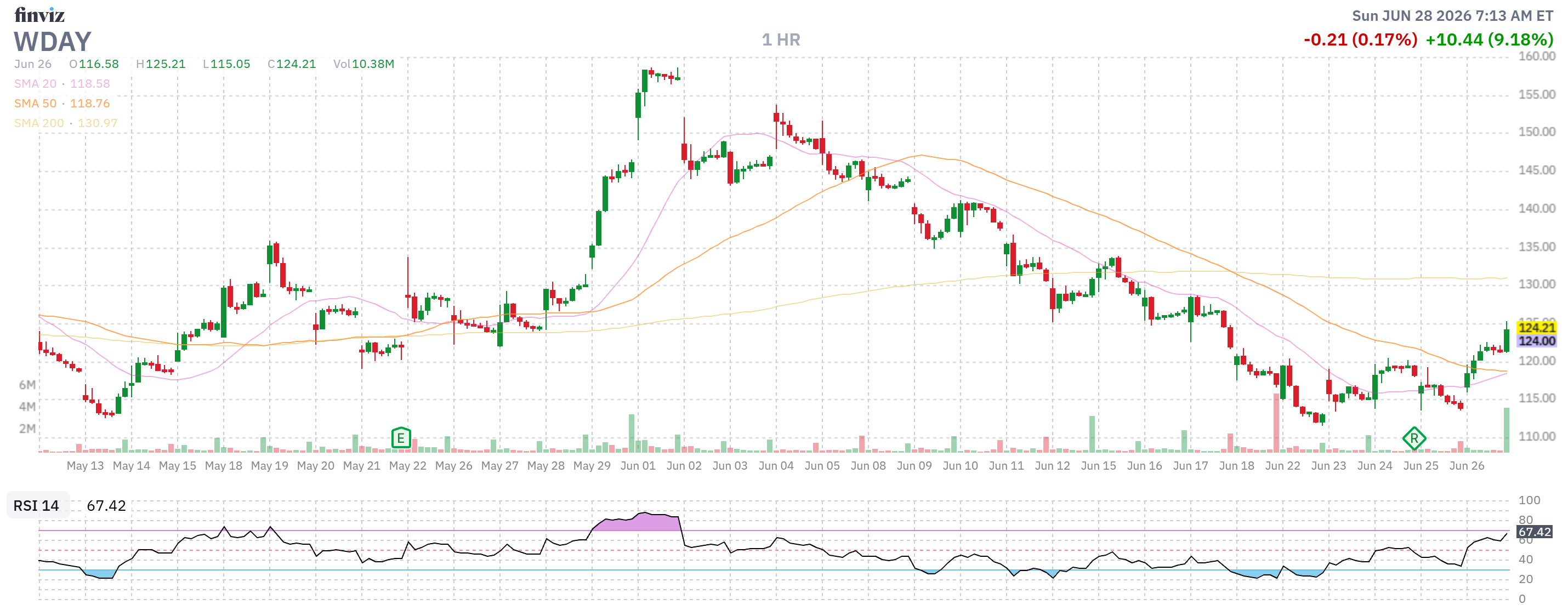Click the 140.00 price axis label

1537,208
